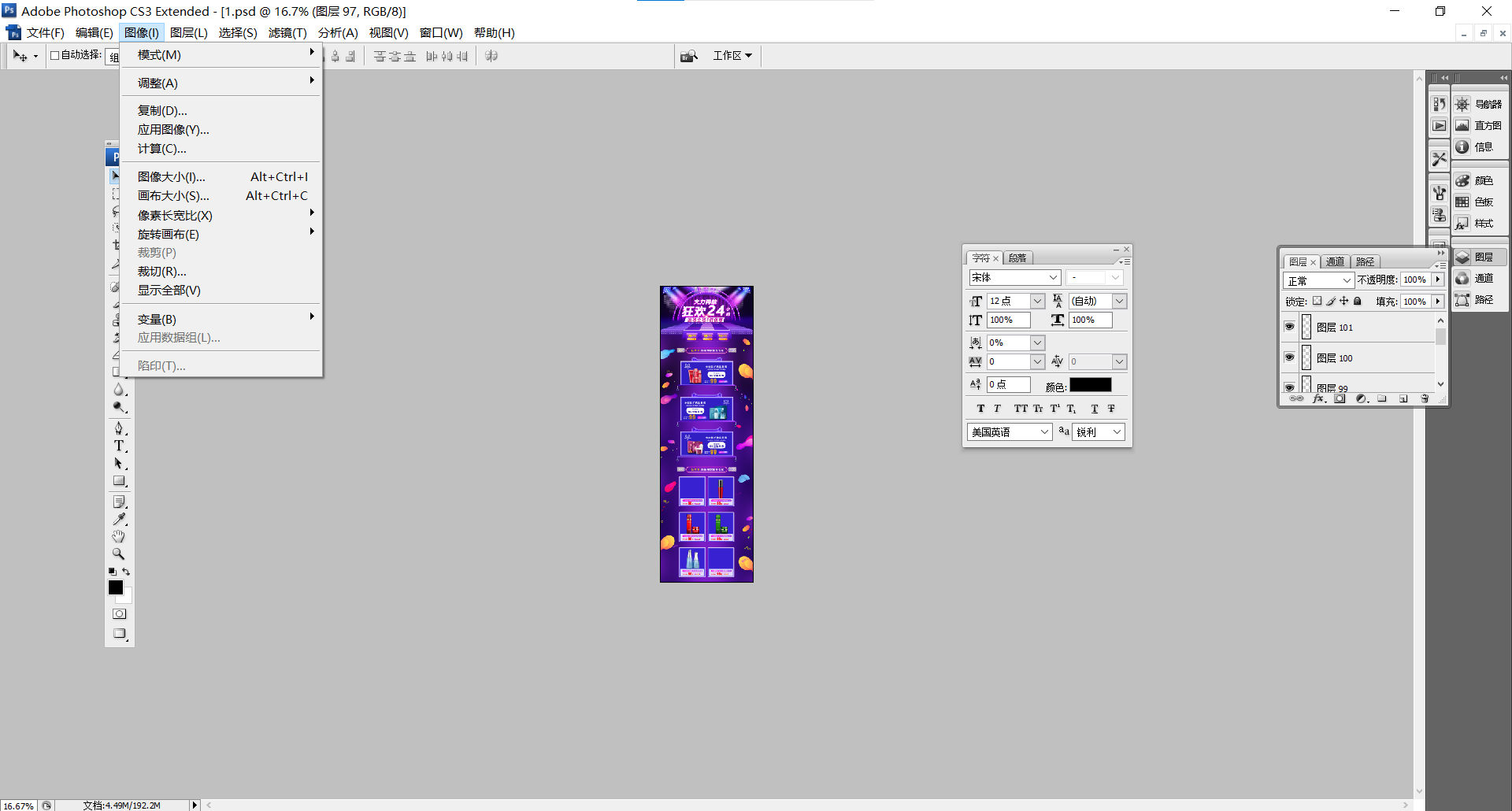Toggle Faux Bold in Character panel
1512x811 pixels.
pyautogui.click(x=980, y=409)
